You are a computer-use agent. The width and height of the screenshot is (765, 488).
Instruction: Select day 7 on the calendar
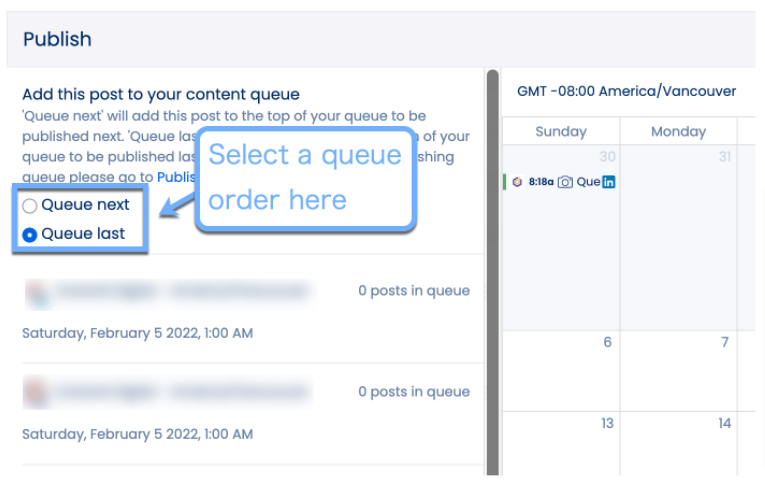pos(724,342)
